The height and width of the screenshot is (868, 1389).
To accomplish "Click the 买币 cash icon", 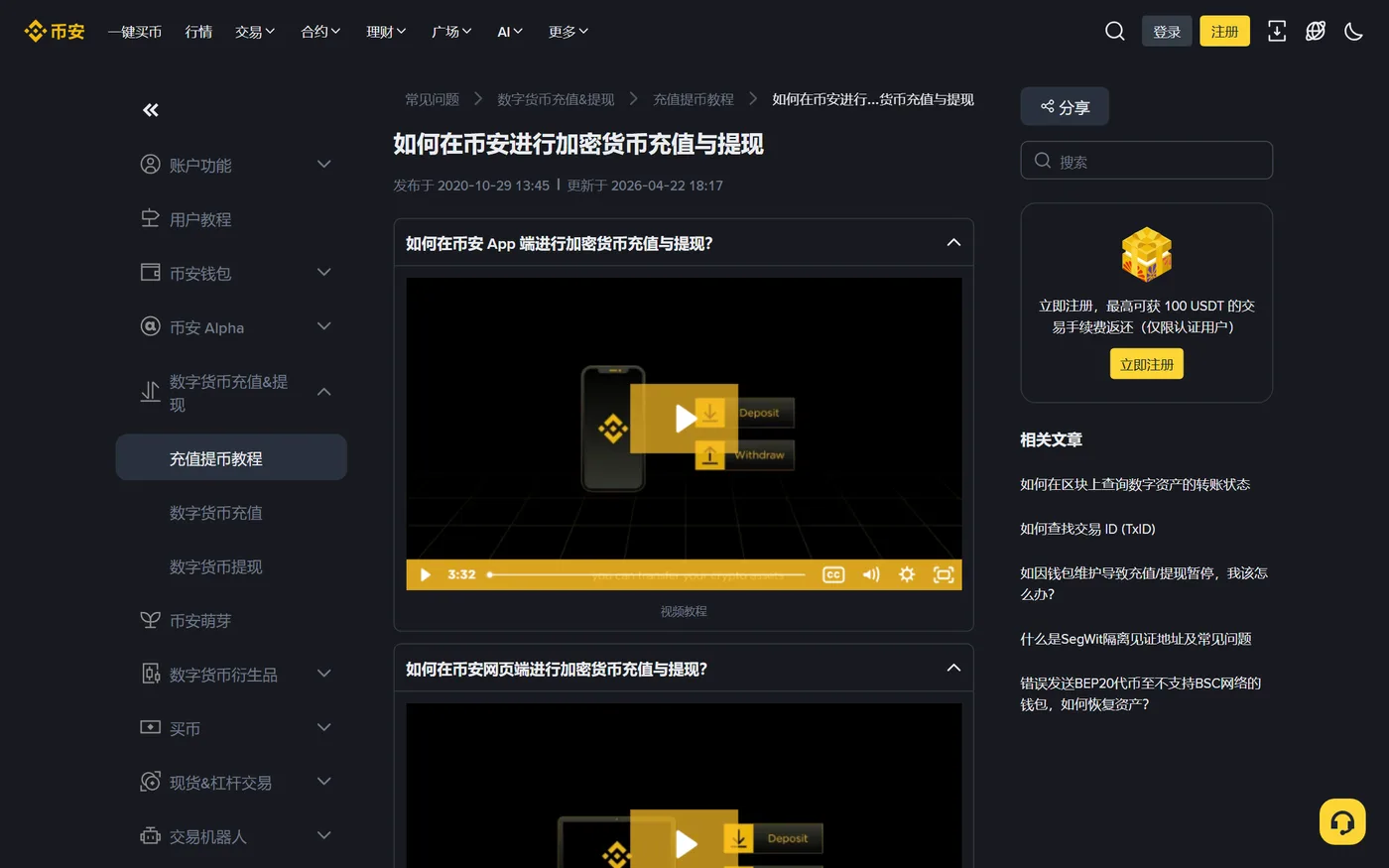I will 150,727.
